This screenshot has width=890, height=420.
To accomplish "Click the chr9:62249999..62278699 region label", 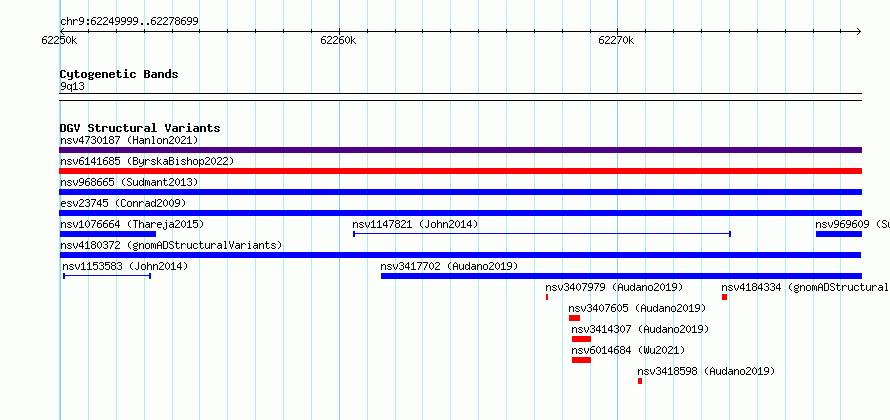I will pyautogui.click(x=129, y=22).
